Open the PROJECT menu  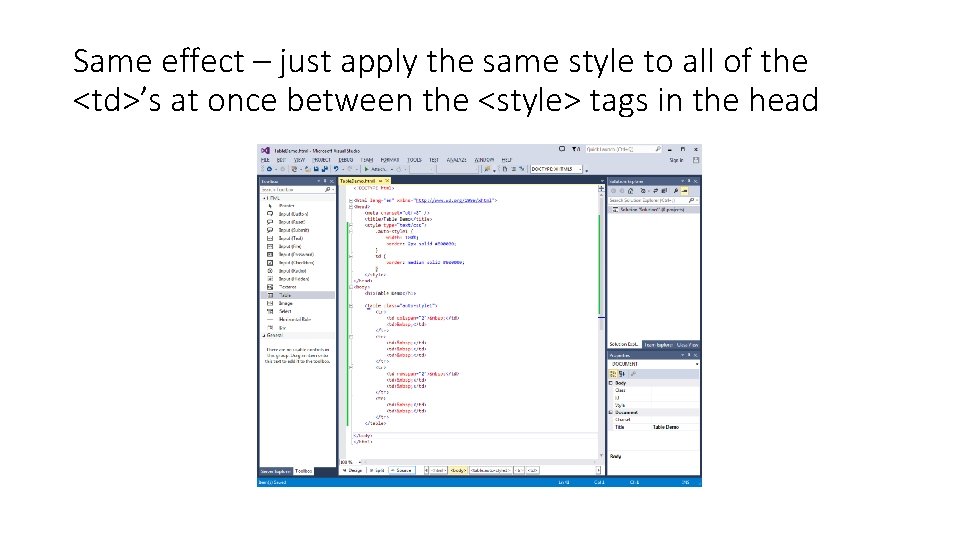(322, 160)
